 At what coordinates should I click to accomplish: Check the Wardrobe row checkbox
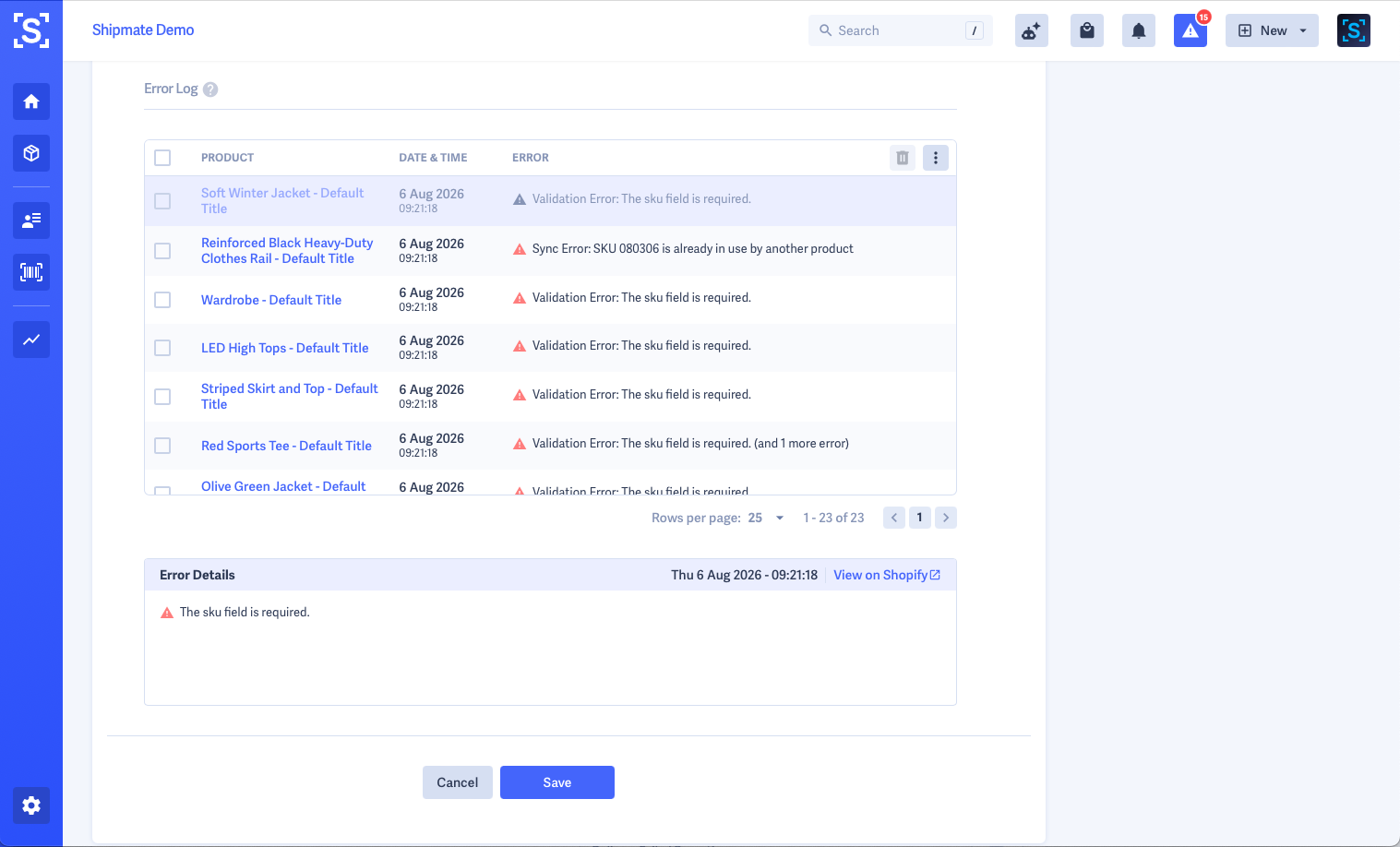tap(162, 300)
